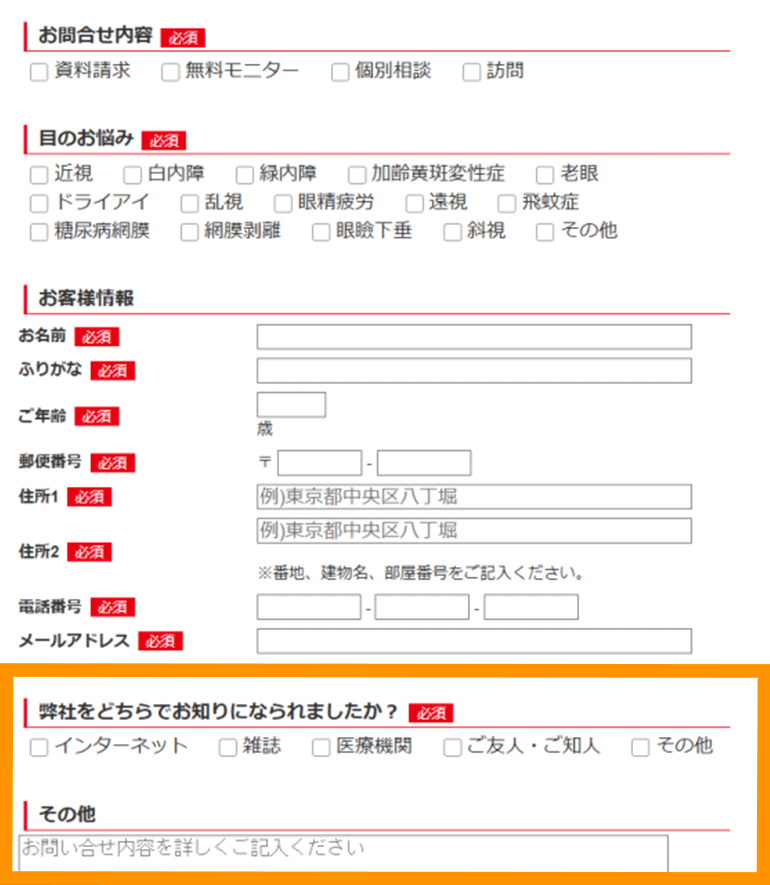This screenshot has height=885, width=770.
Task: Click the middle 電話番号 box
Action: tap(422, 607)
